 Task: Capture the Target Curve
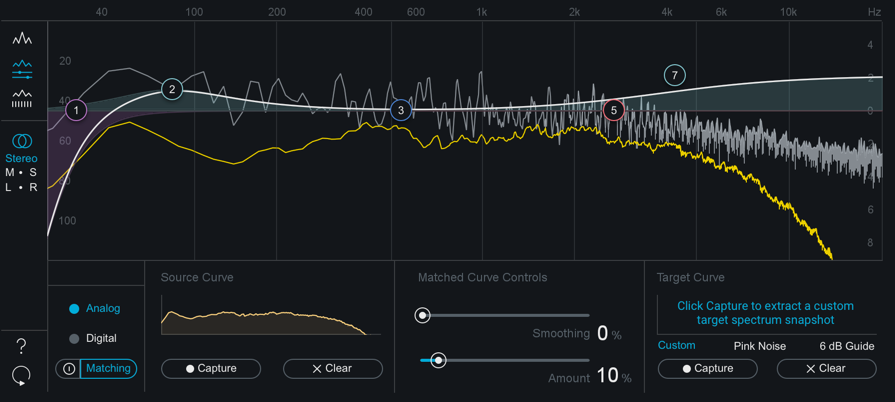(708, 369)
